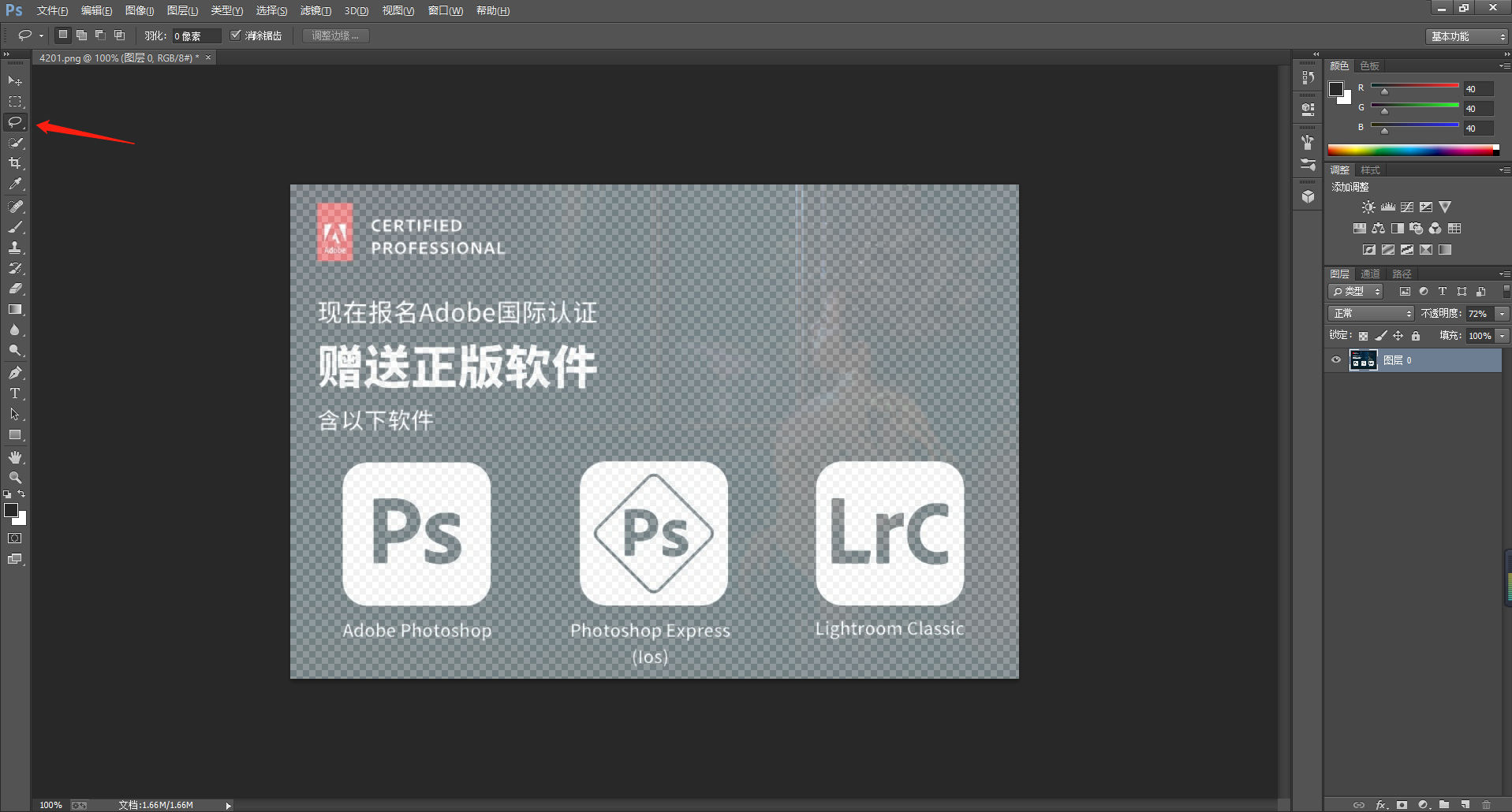
Task: Choose Subtract from Selection mode
Action: [x=100, y=35]
